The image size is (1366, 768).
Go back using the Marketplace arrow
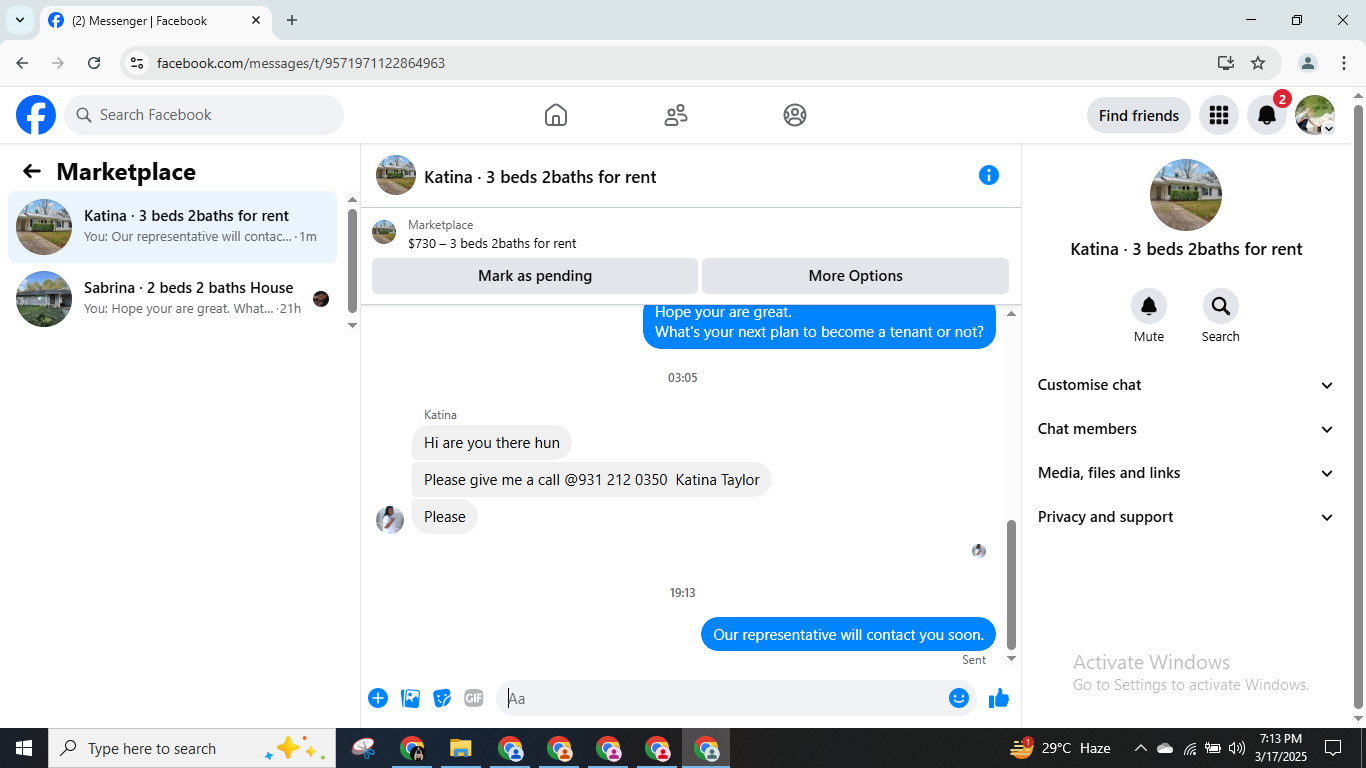[32, 171]
